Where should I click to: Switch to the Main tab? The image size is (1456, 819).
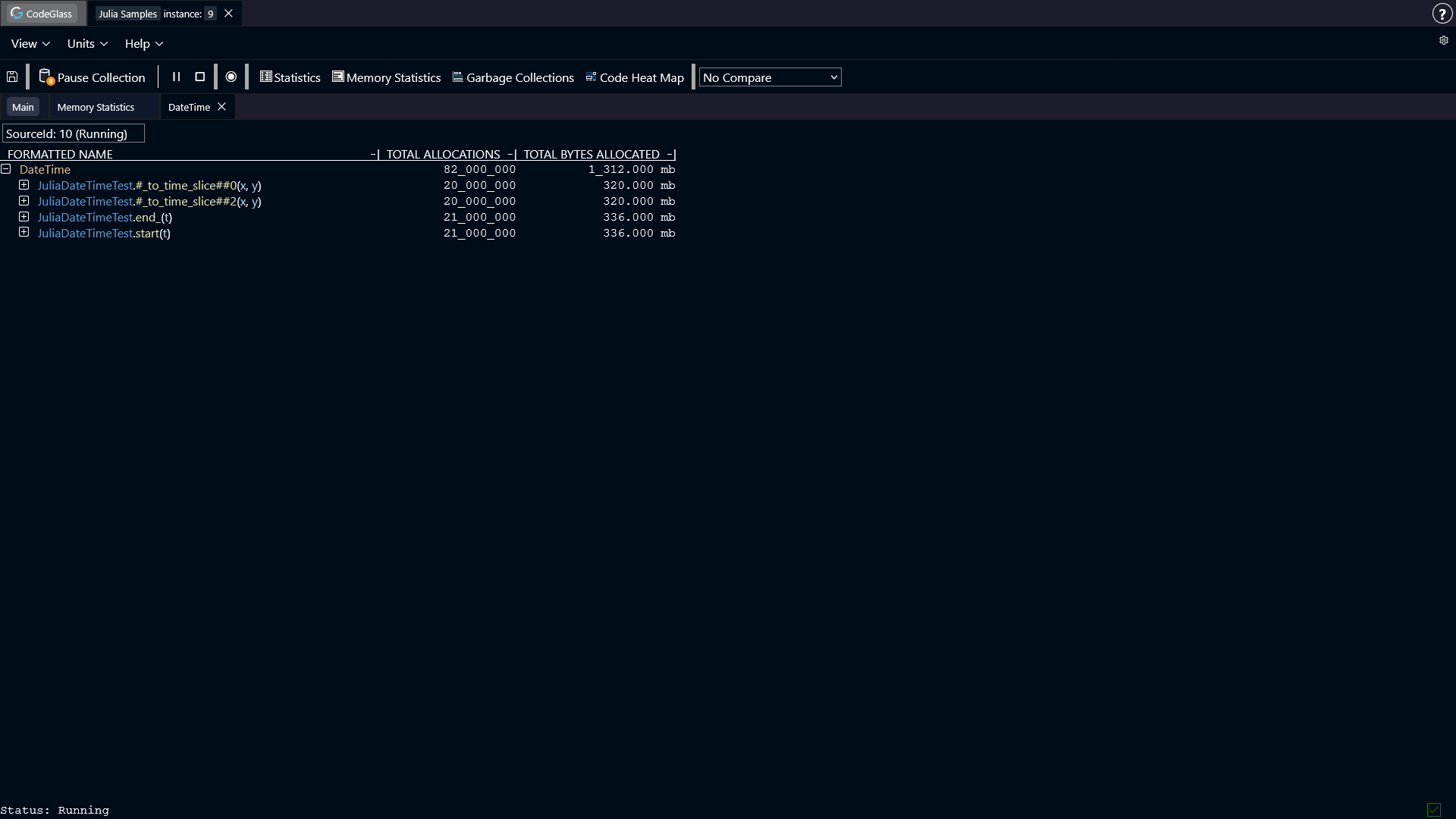click(23, 107)
